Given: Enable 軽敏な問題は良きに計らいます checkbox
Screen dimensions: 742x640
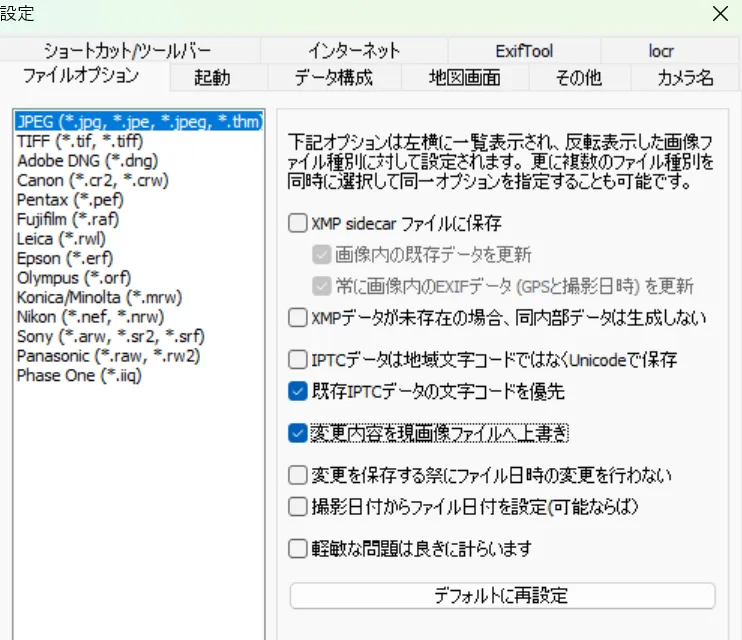Looking at the screenshot, I should 297,548.
